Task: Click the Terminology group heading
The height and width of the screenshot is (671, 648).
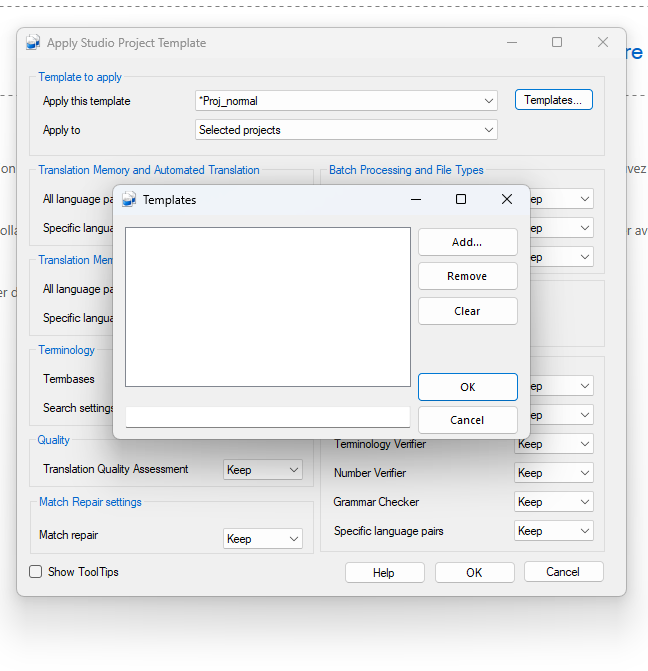Action: pyautogui.click(x=66, y=350)
